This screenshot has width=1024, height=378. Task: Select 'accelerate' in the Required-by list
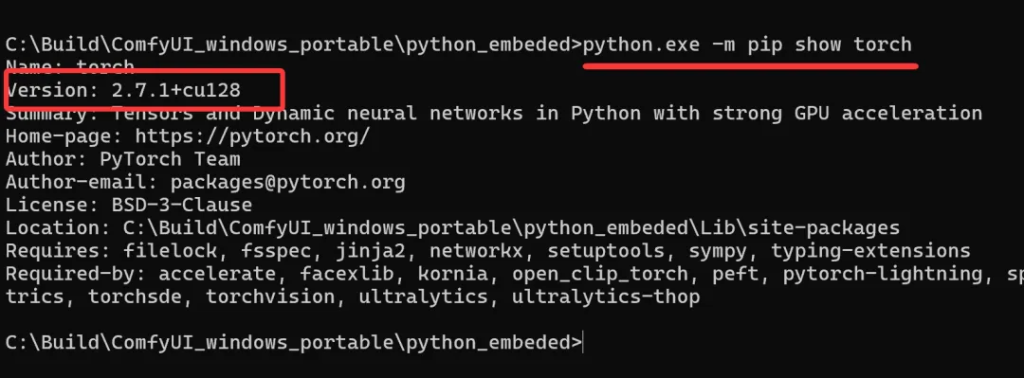click(x=217, y=274)
